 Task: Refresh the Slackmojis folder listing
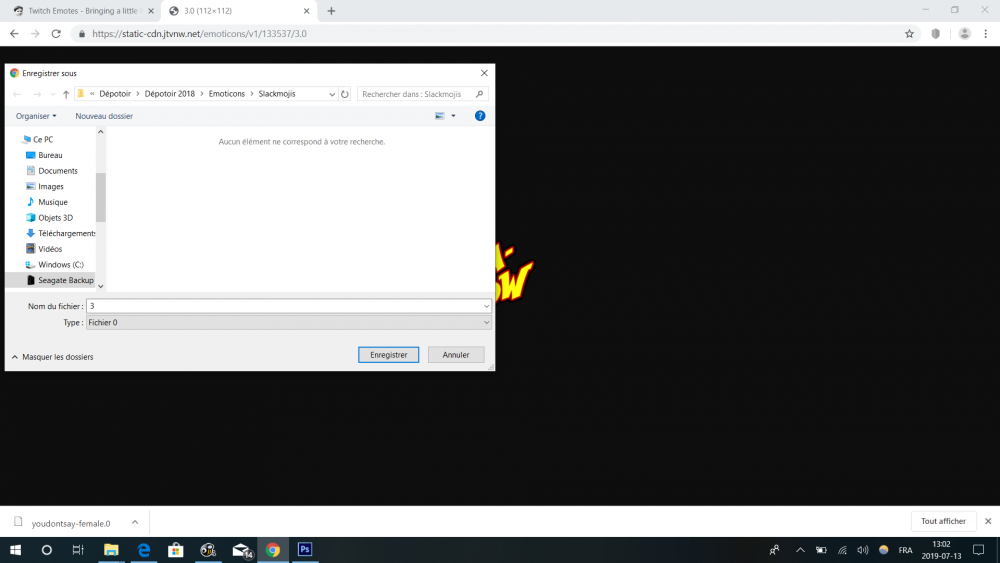[x=345, y=94]
